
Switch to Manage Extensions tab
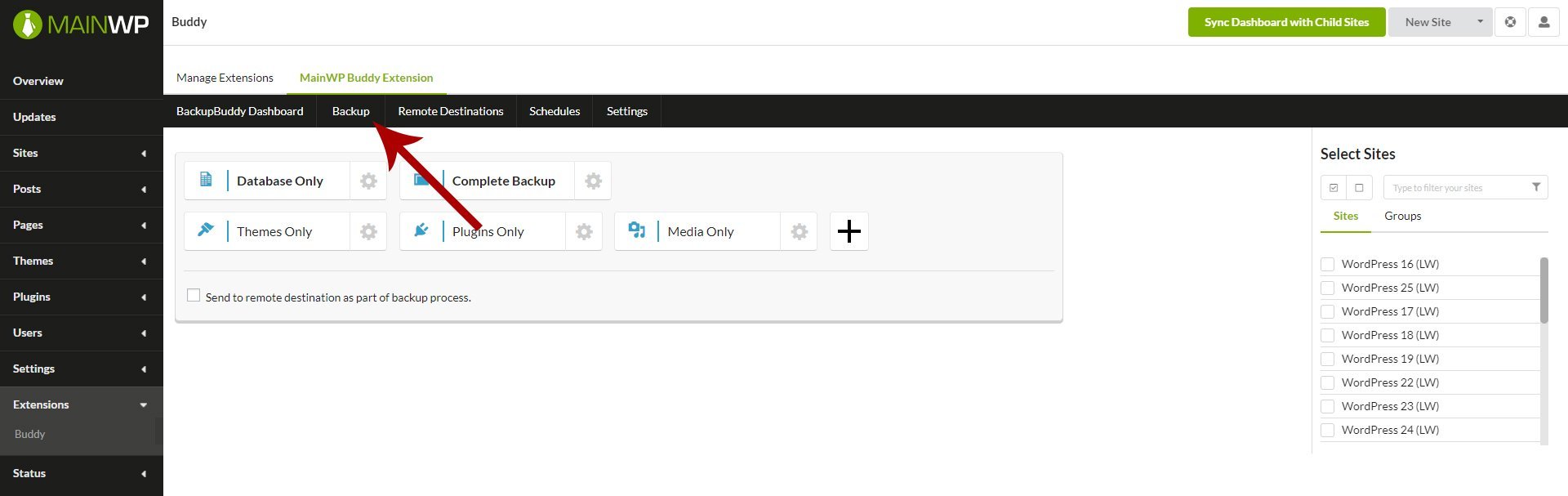[225, 78]
